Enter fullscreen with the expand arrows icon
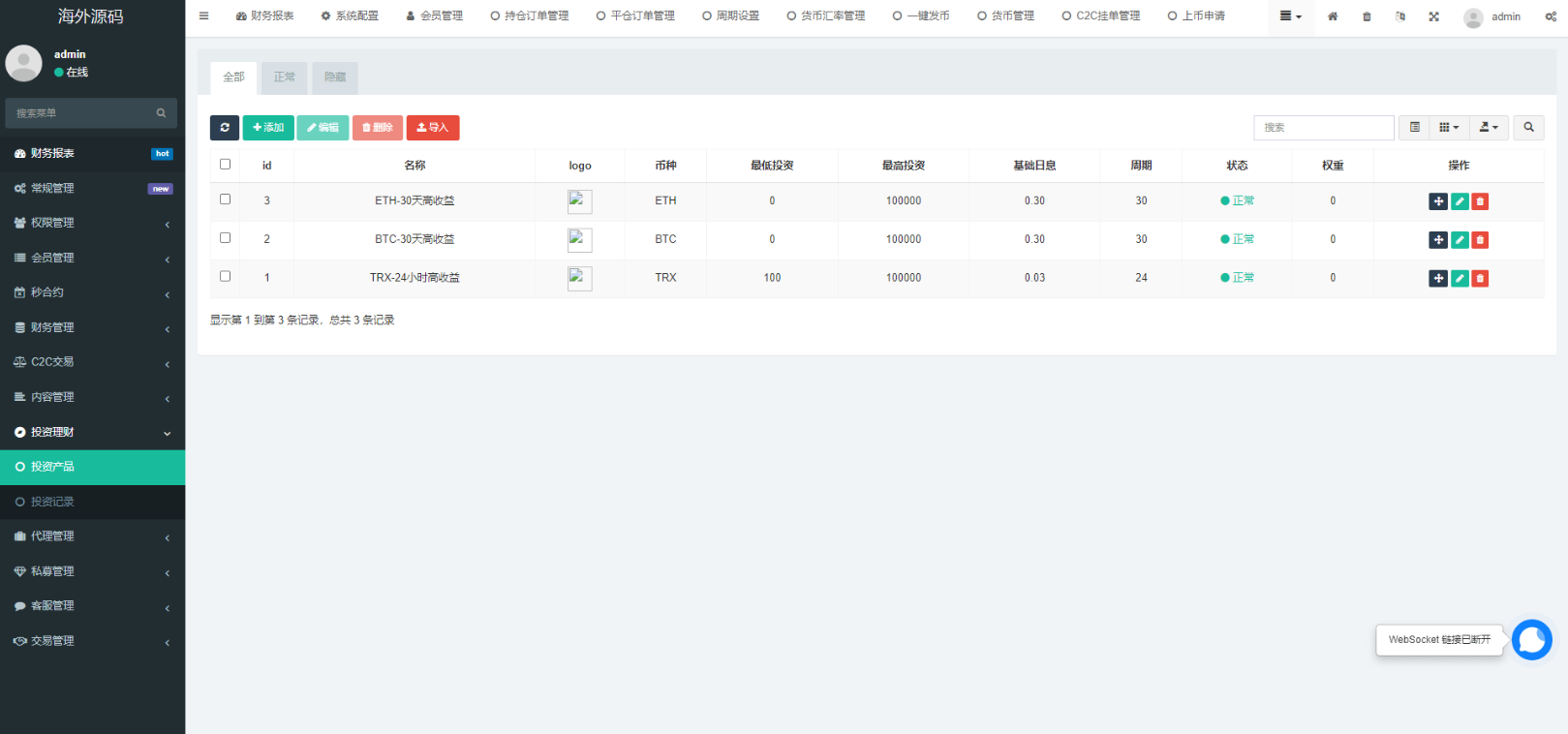The image size is (1568, 734). (1433, 16)
